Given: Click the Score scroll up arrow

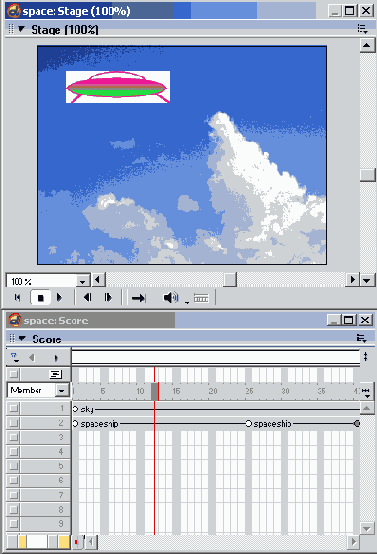Looking at the screenshot, I should point(367,408).
